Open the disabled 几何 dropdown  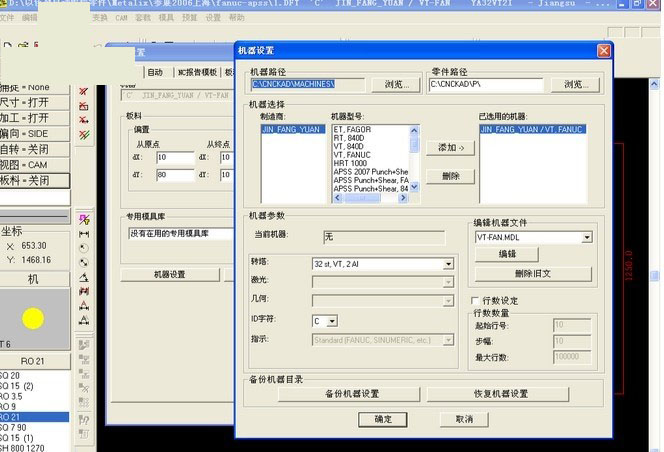click(x=448, y=301)
